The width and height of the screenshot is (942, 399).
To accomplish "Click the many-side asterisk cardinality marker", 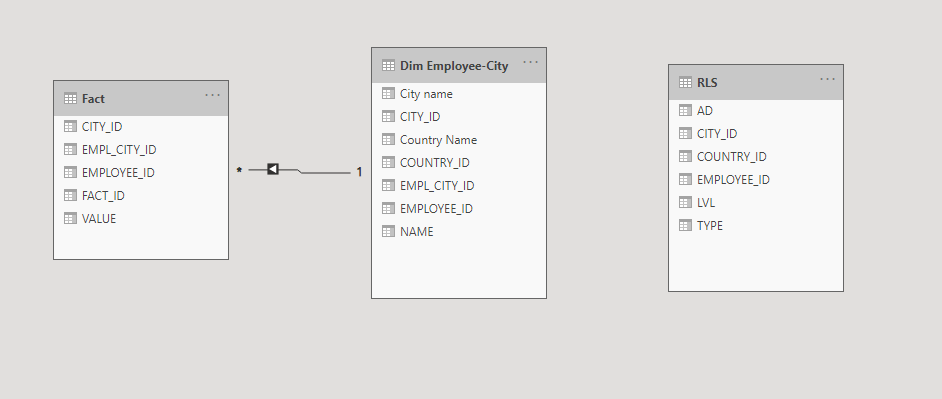I will click(x=239, y=171).
